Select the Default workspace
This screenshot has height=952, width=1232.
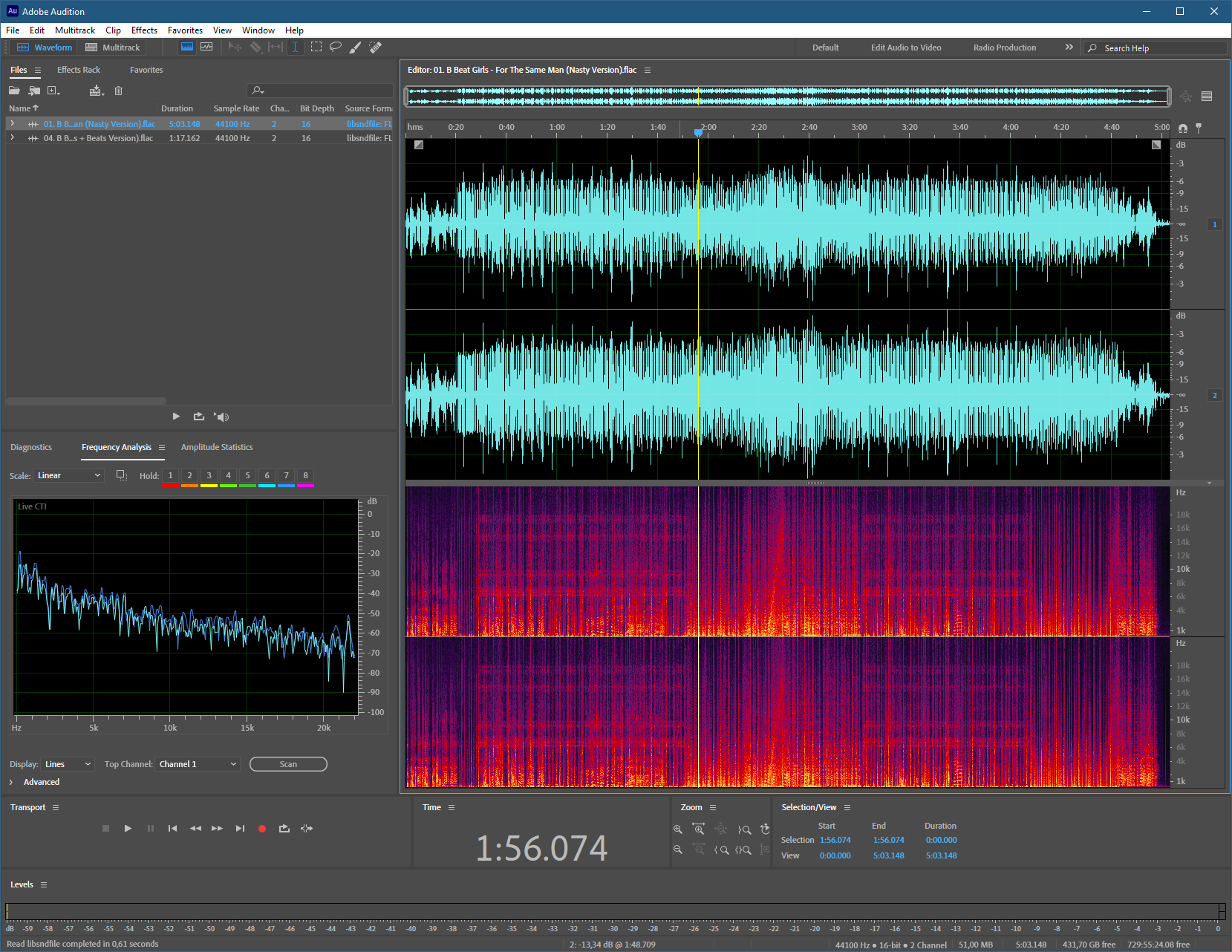point(825,48)
